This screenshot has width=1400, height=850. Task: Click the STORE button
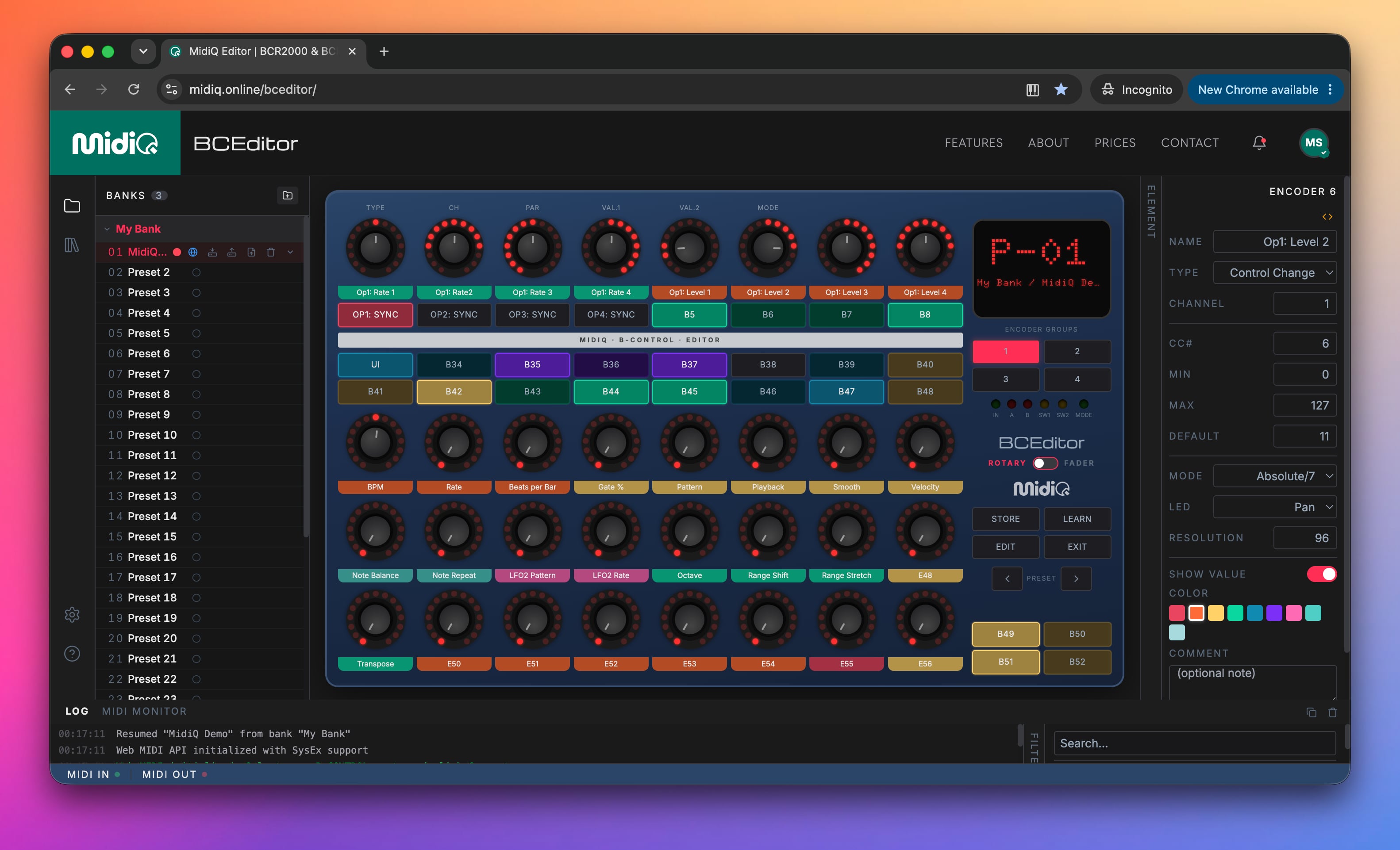pos(1005,519)
